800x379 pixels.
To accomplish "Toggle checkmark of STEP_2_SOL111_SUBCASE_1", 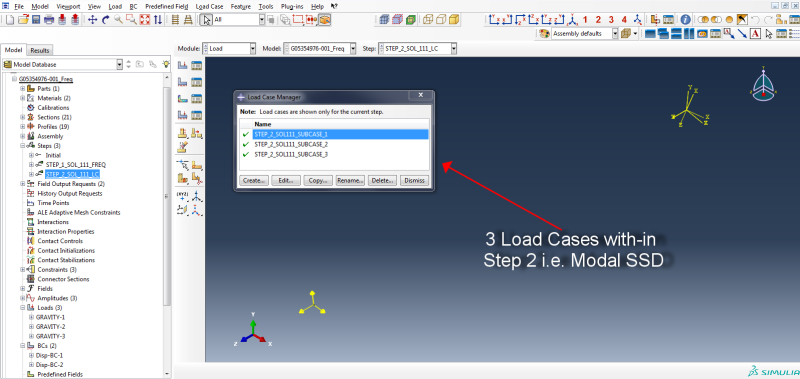I will point(246,135).
